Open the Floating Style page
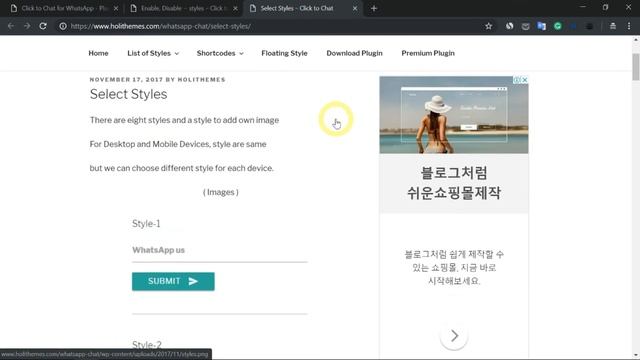The height and width of the screenshot is (360, 640). (284, 53)
